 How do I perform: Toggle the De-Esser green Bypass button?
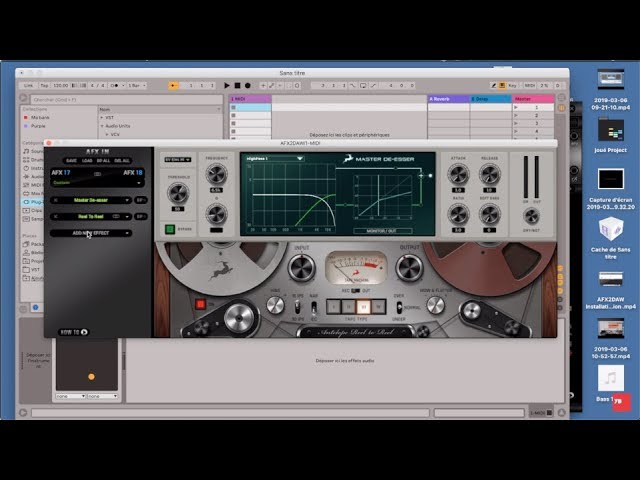coord(170,229)
